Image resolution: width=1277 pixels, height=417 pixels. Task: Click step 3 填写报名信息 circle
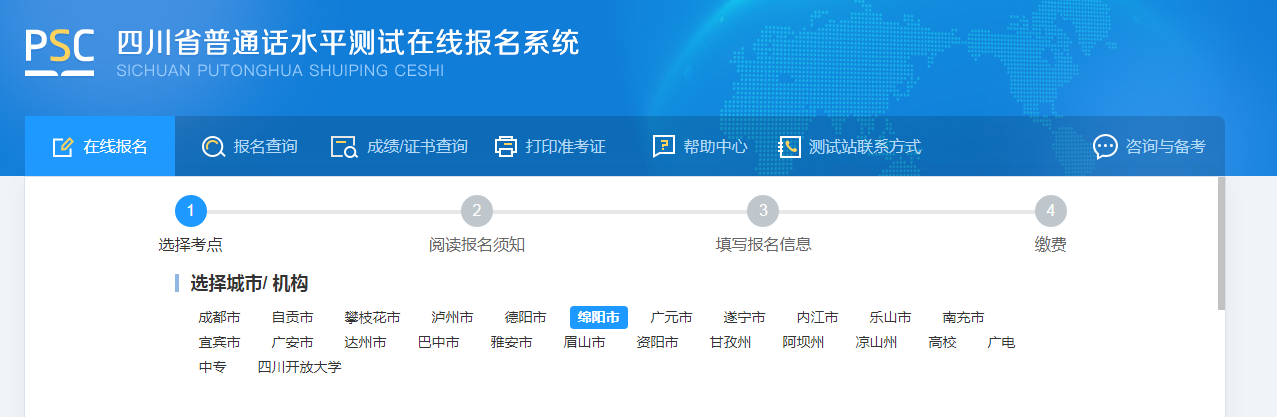point(763,211)
